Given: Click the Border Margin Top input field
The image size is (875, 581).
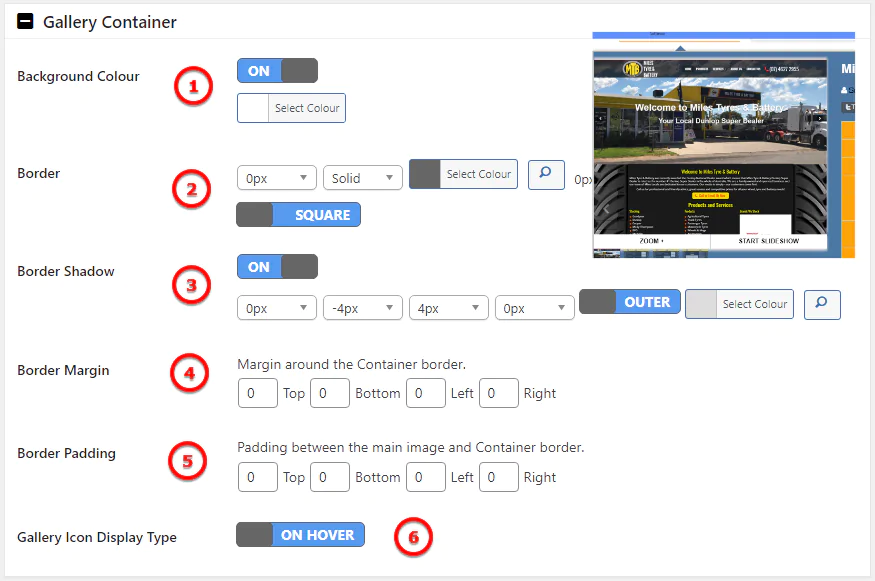Looking at the screenshot, I should click(257, 393).
